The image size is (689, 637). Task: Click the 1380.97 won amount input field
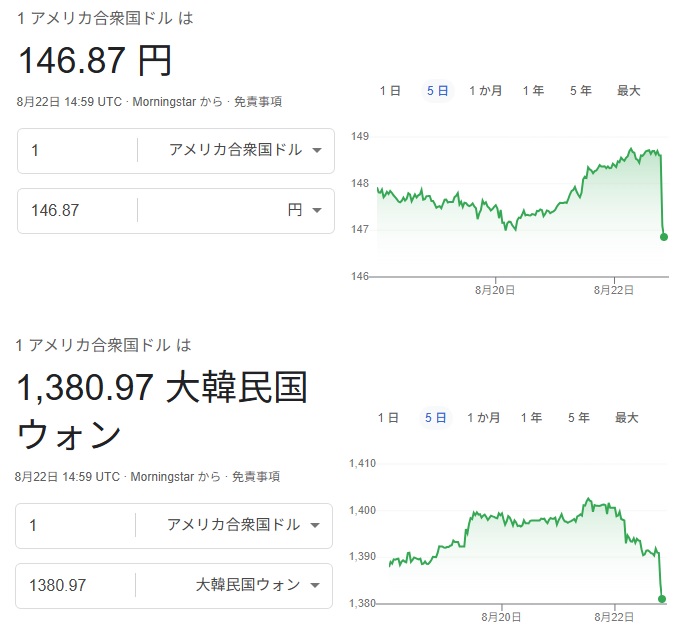(x=75, y=585)
